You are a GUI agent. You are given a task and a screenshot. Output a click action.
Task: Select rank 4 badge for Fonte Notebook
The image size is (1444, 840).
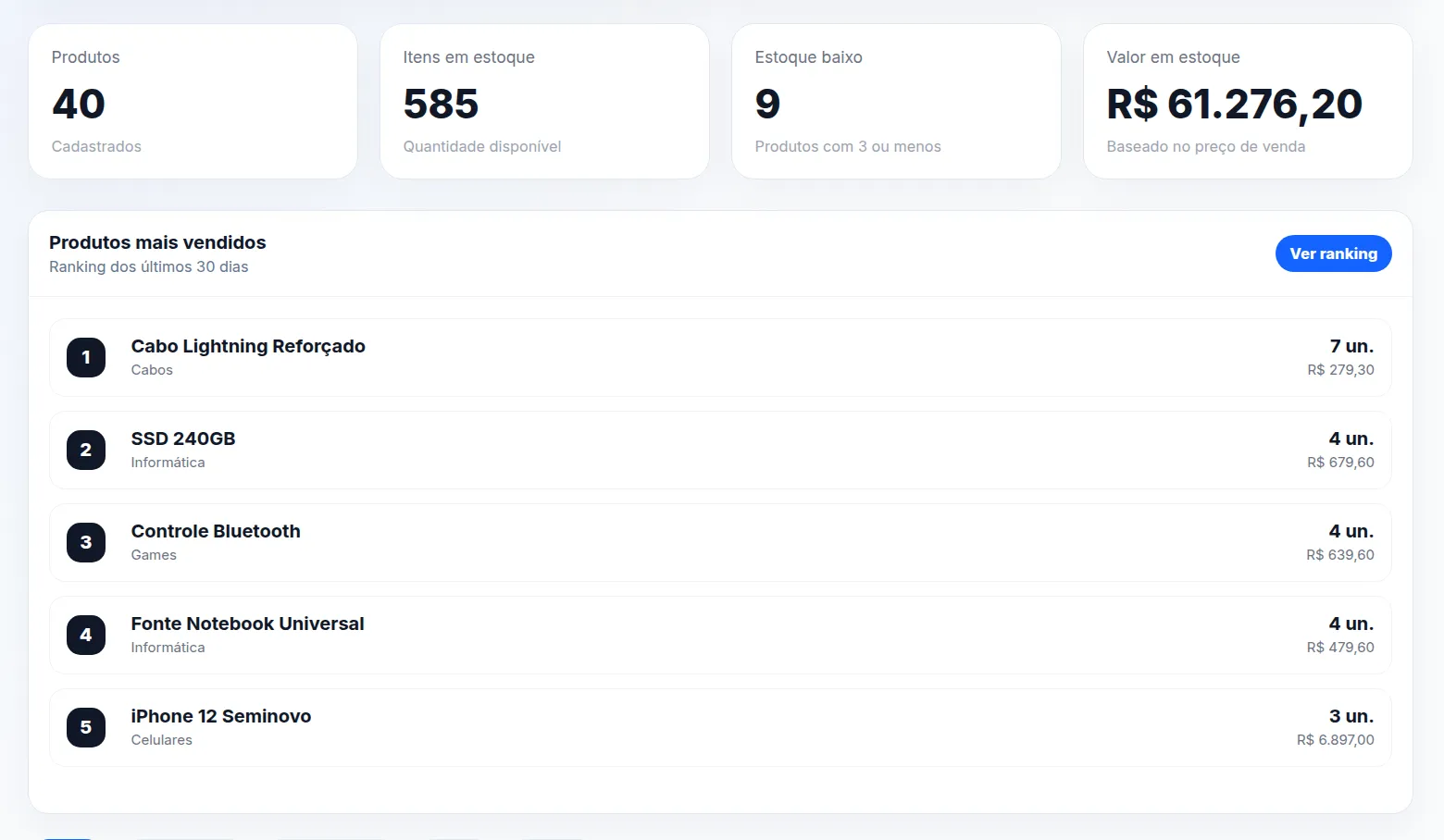(86, 635)
